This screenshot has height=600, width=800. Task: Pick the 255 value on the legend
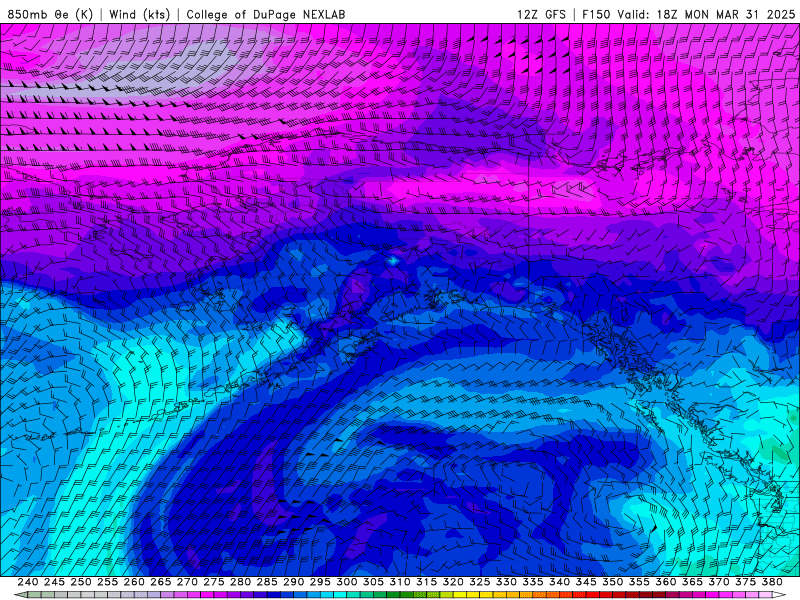107,582
